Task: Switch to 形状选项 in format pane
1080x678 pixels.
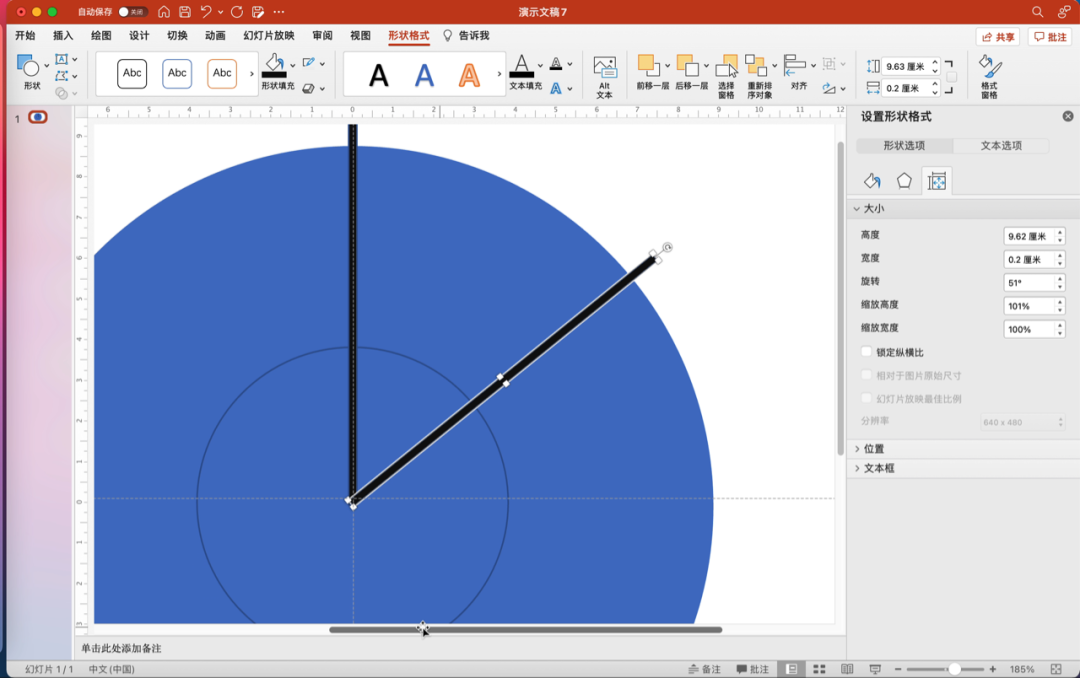Action: [904, 145]
